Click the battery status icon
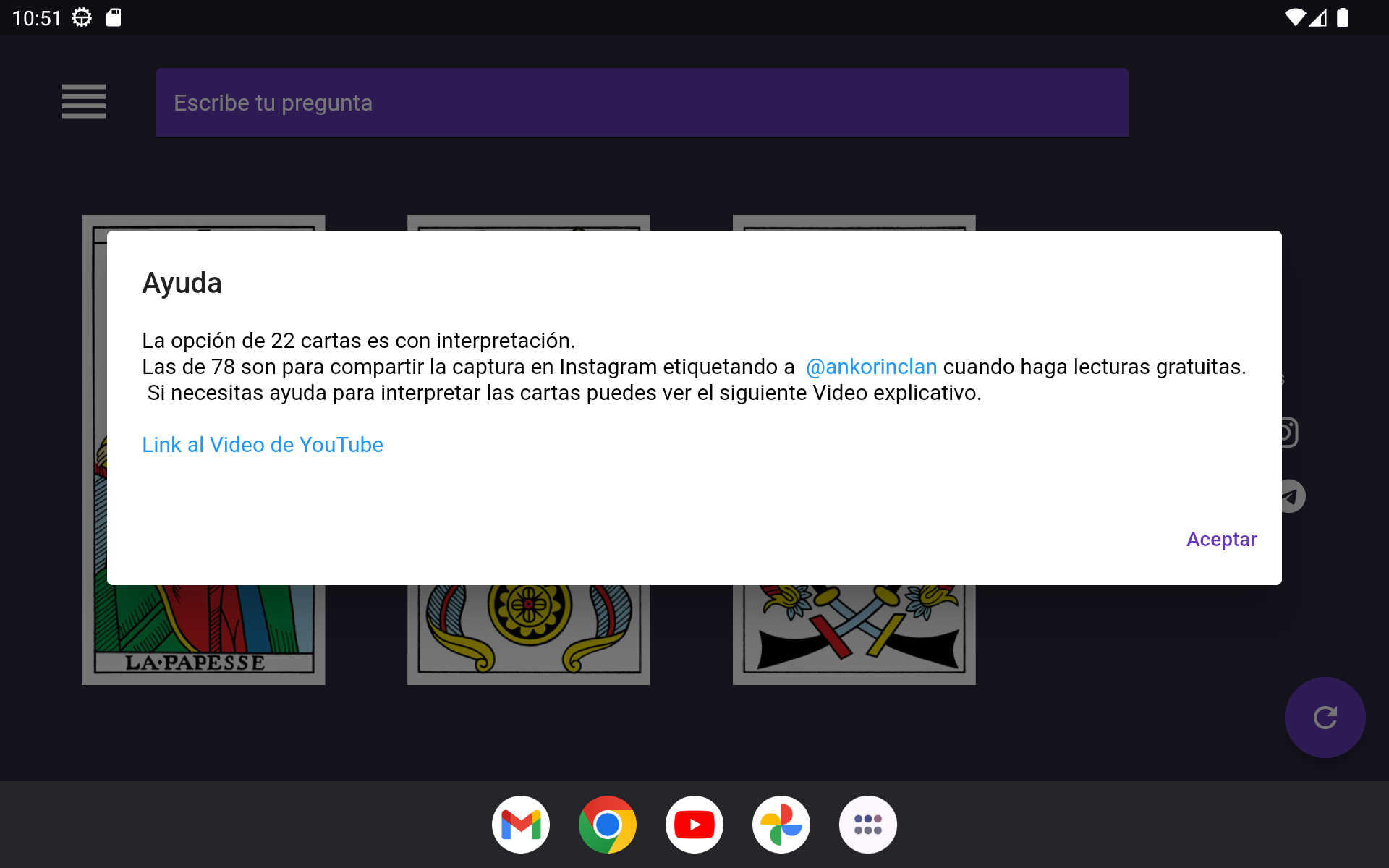Viewport: 1389px width, 868px height. (1343, 17)
